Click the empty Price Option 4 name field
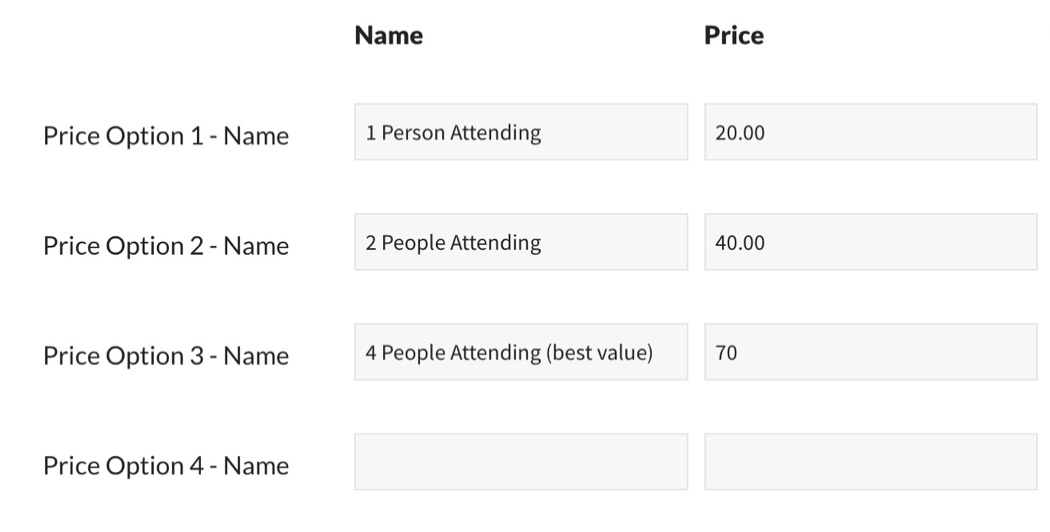The height and width of the screenshot is (532, 1050). tap(520, 462)
